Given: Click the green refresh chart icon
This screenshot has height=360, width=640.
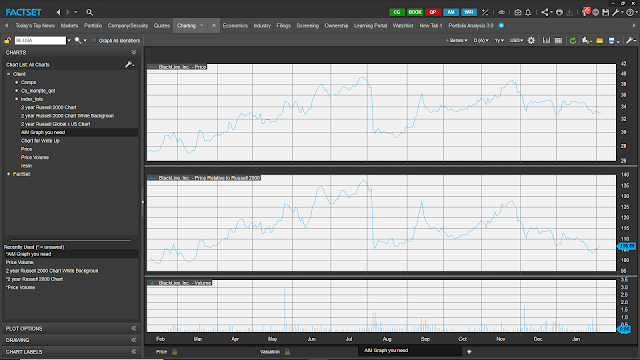Looking at the screenshot, I should [573, 40].
